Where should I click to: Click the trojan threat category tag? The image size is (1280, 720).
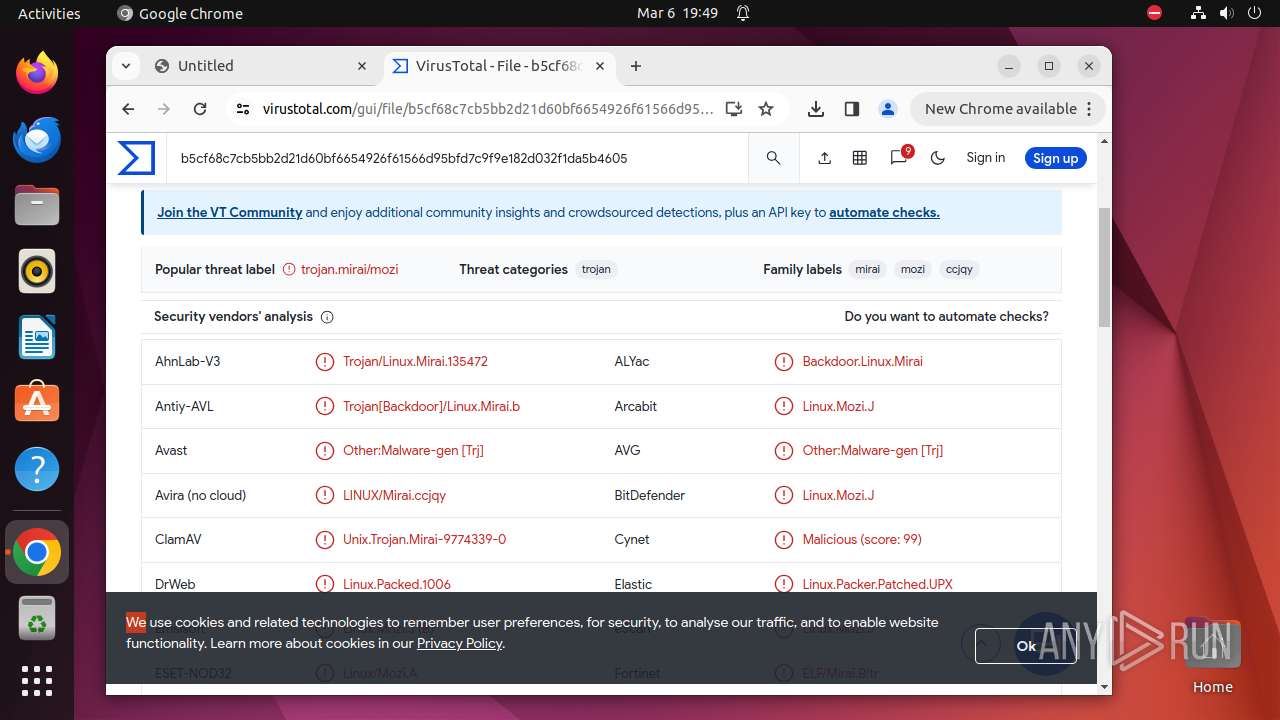coord(596,269)
